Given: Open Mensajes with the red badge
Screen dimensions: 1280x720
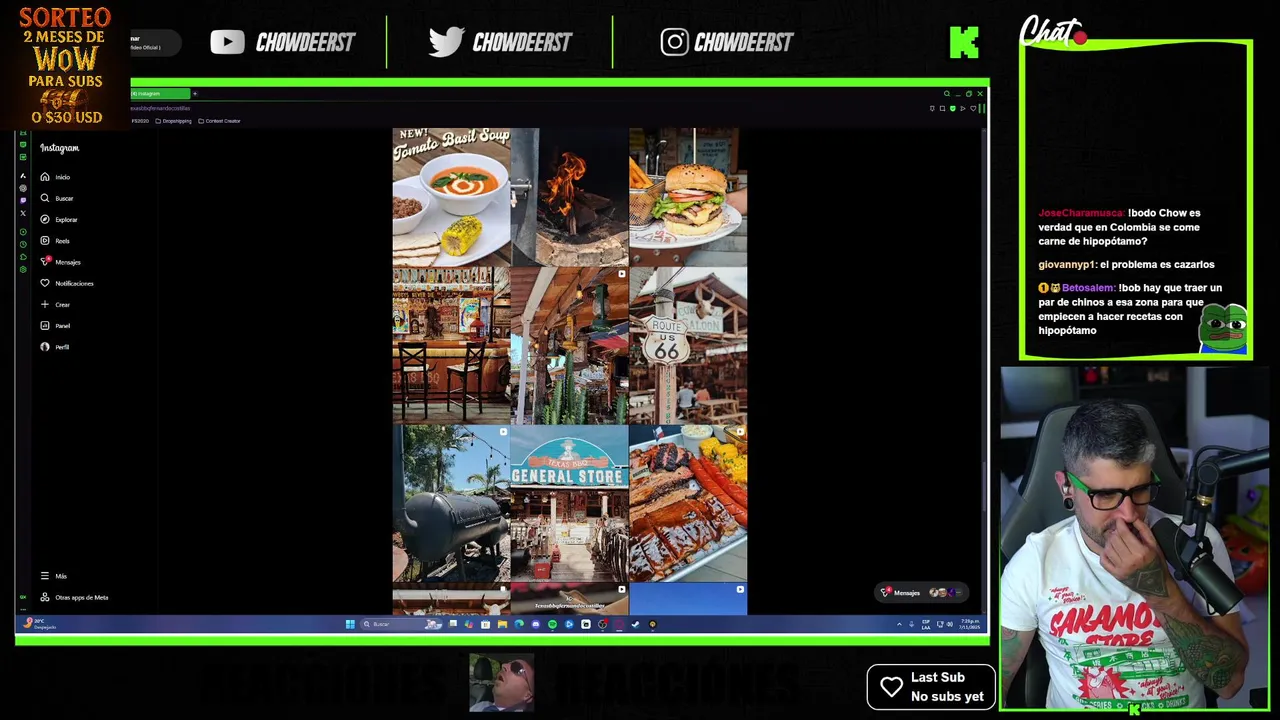Looking at the screenshot, I should [60, 262].
